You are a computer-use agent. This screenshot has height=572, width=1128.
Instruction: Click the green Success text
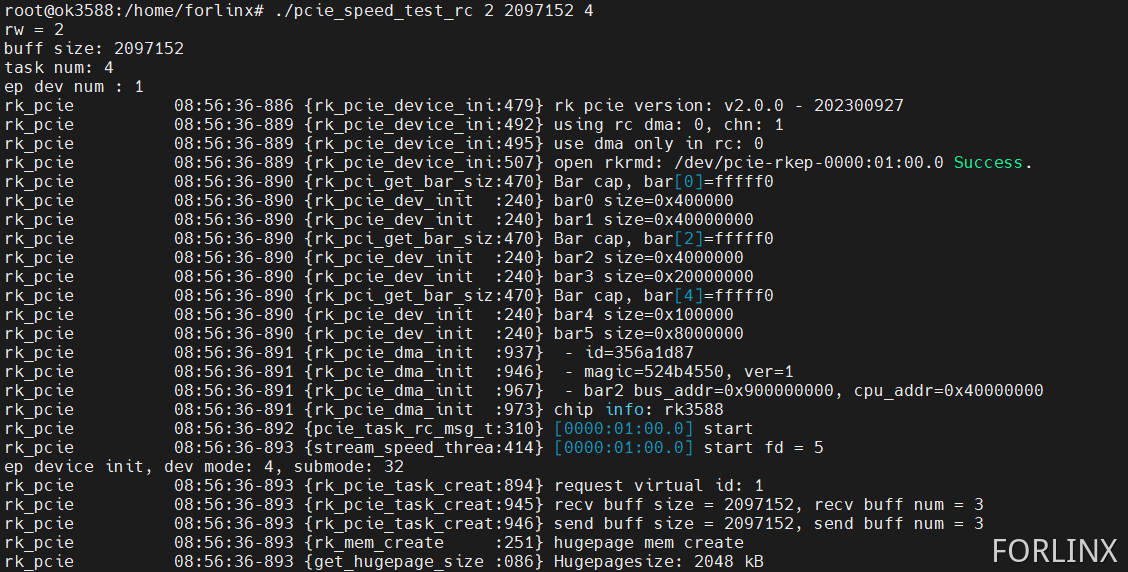(988, 163)
